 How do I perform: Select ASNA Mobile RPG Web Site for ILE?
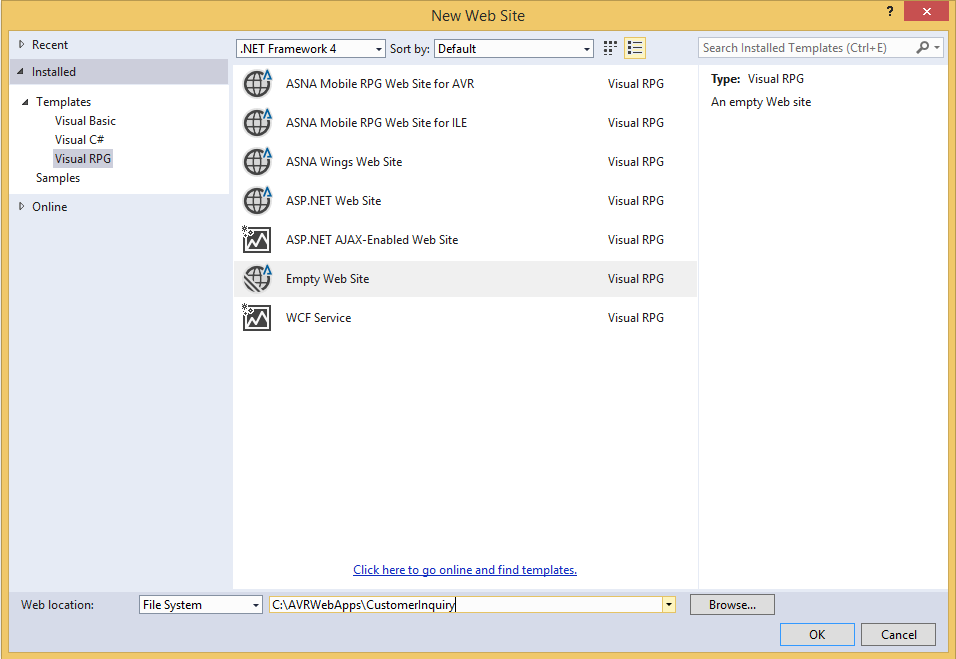(x=376, y=123)
